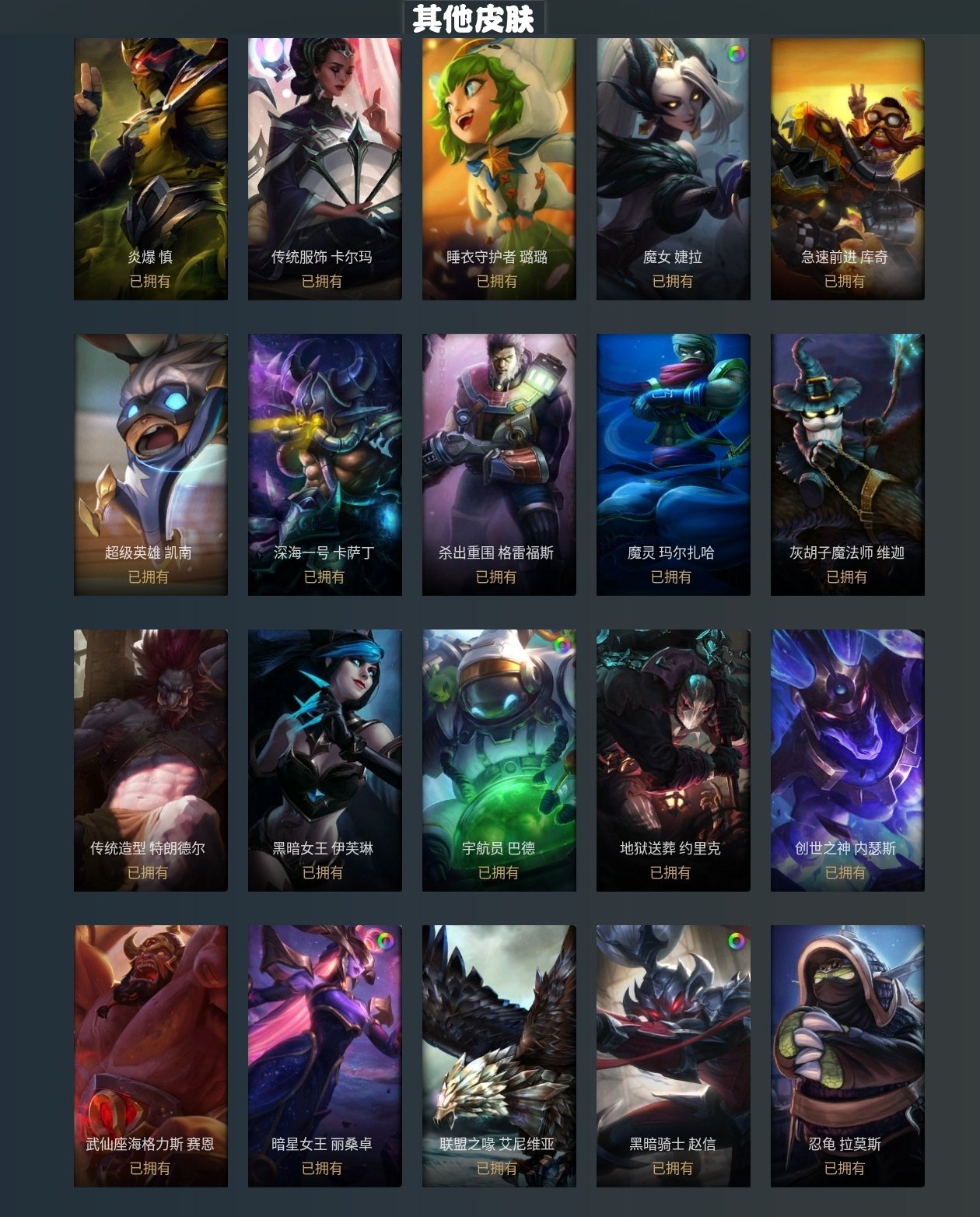The image size is (980, 1217).
Task: Click the chroma icon on 暗星女王 丽桑卓
Action: 387,941
